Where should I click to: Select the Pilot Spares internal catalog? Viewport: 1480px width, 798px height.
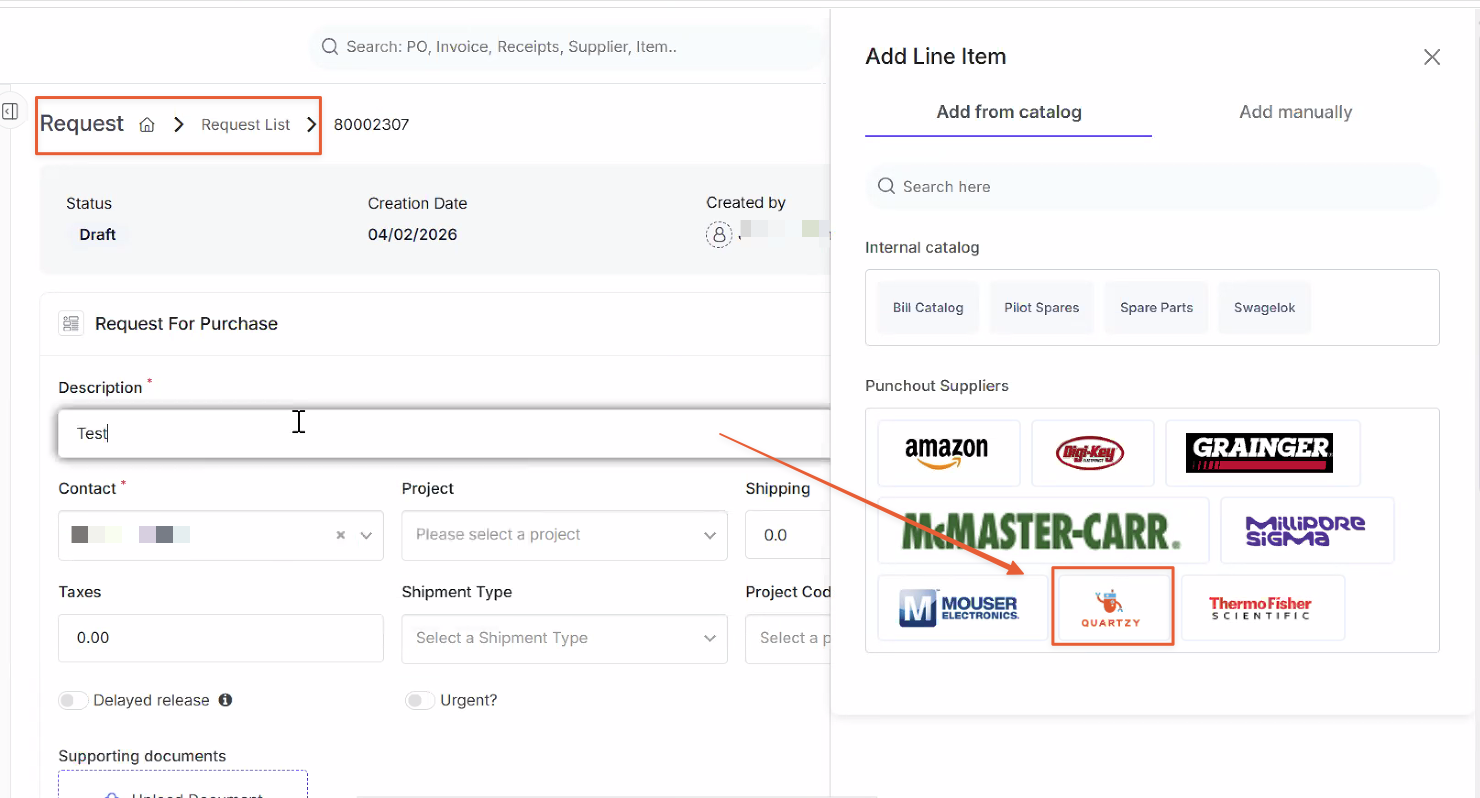pos(1042,307)
